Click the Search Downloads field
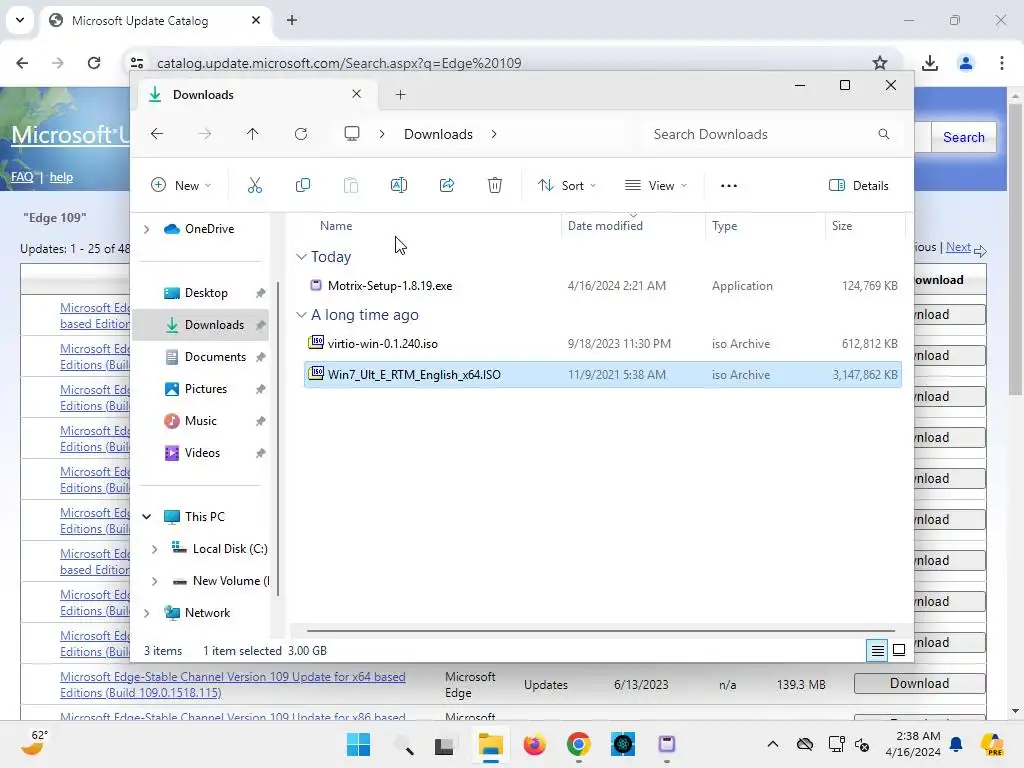Screen dimensions: 1024x768 pos(773,134)
